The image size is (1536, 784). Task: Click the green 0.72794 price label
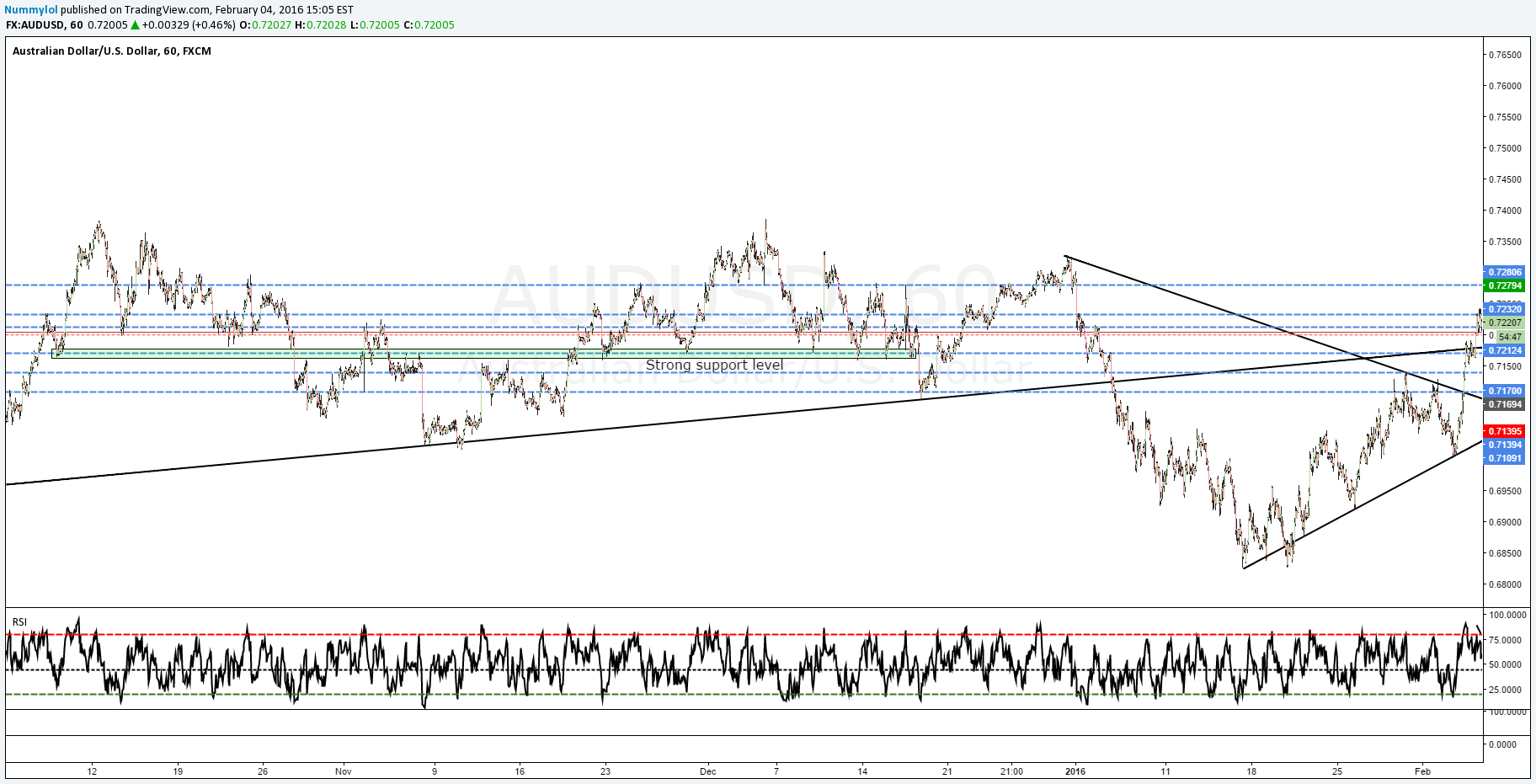[1505, 285]
